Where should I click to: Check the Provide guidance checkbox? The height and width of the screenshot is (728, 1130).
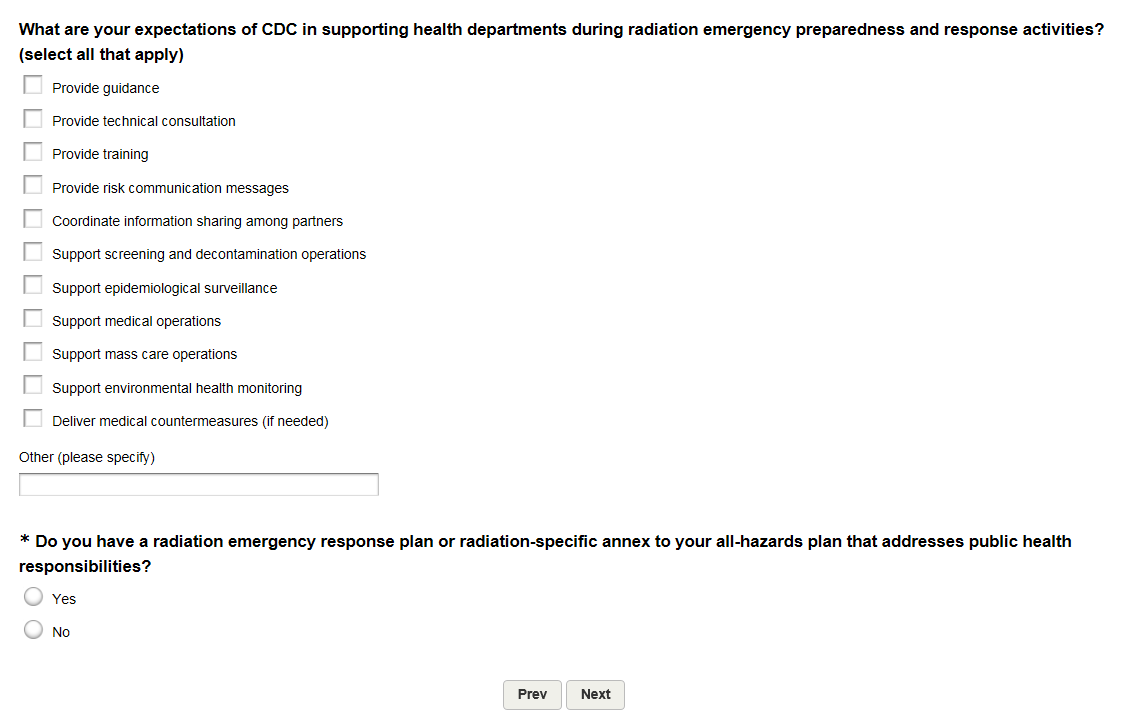point(33,87)
